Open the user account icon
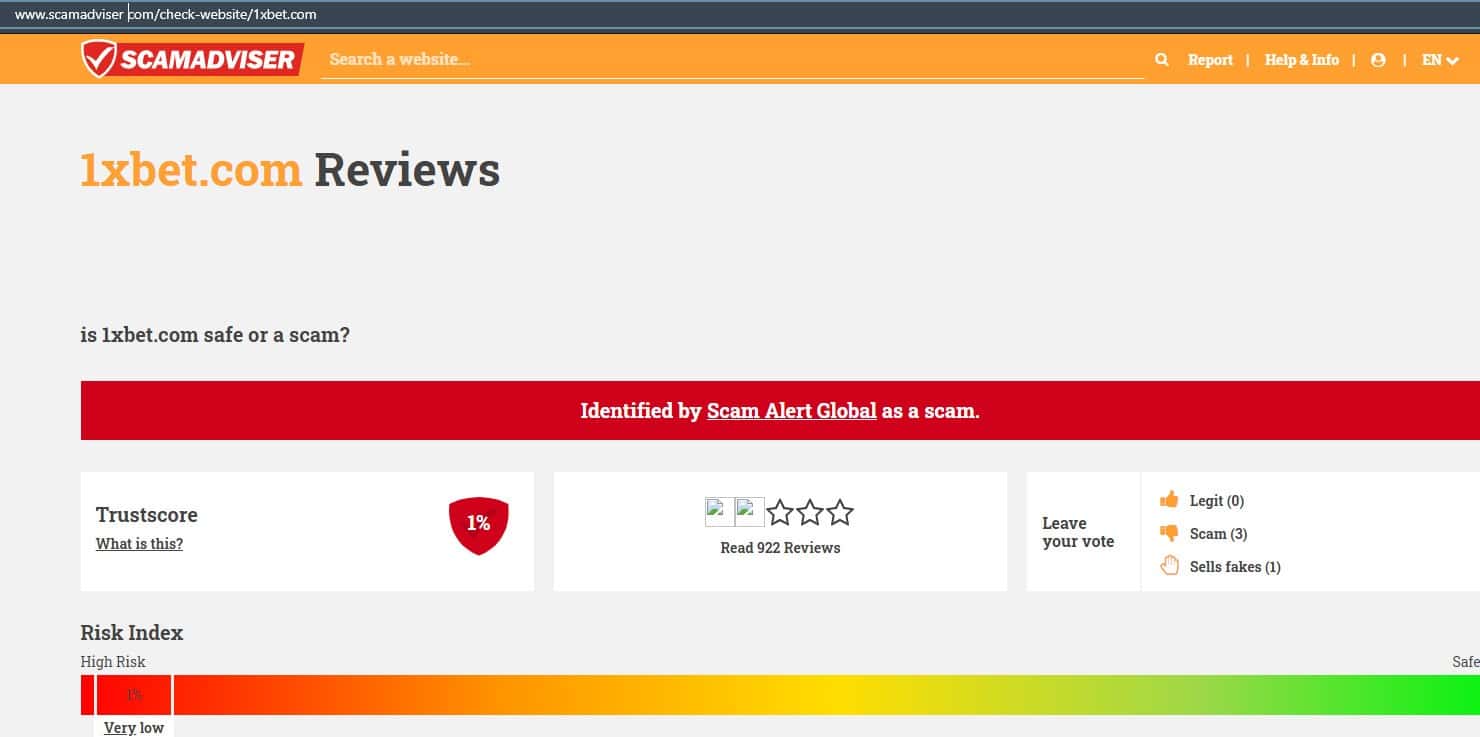1480x737 pixels. coord(1378,60)
